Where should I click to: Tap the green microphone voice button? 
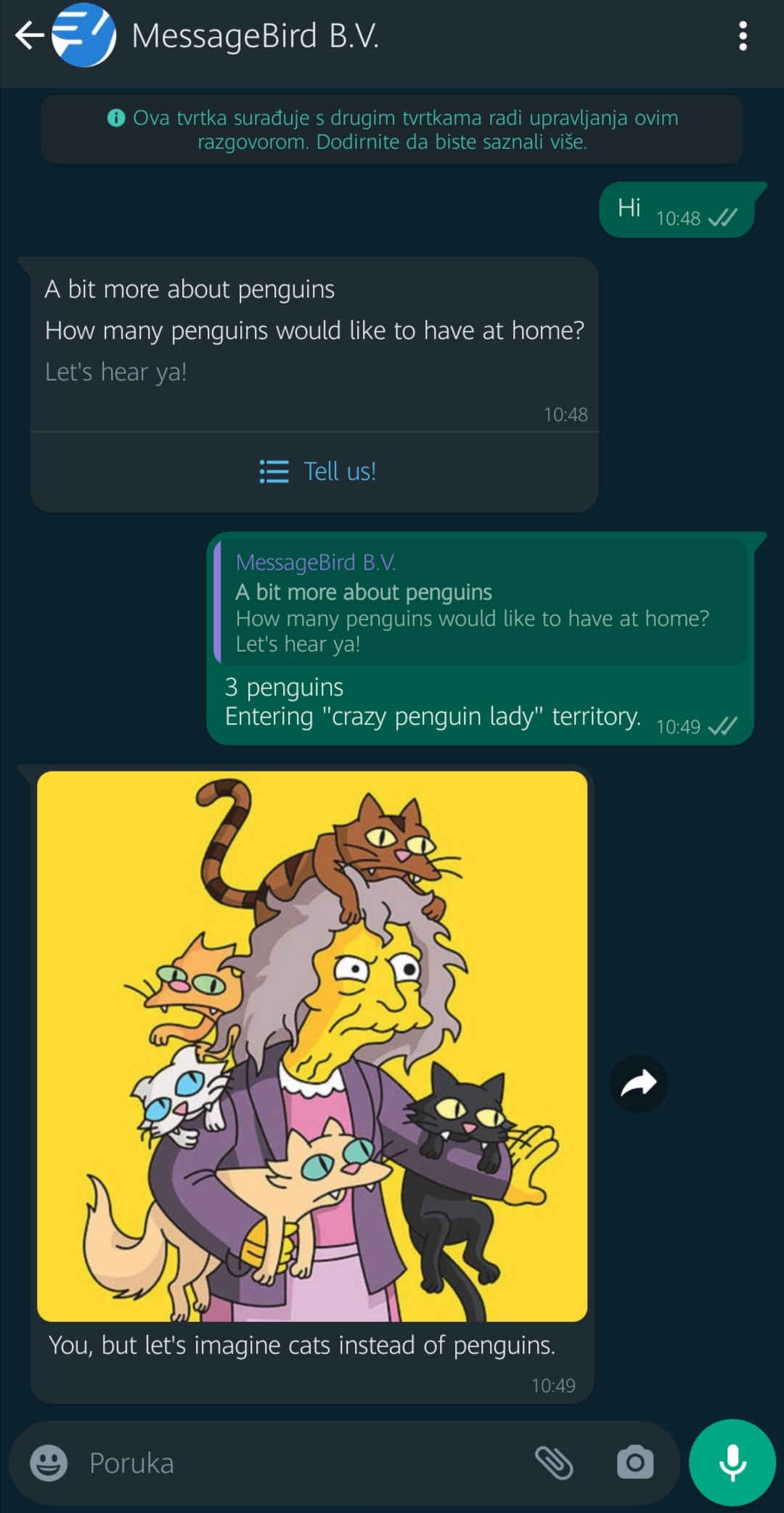tap(732, 1463)
